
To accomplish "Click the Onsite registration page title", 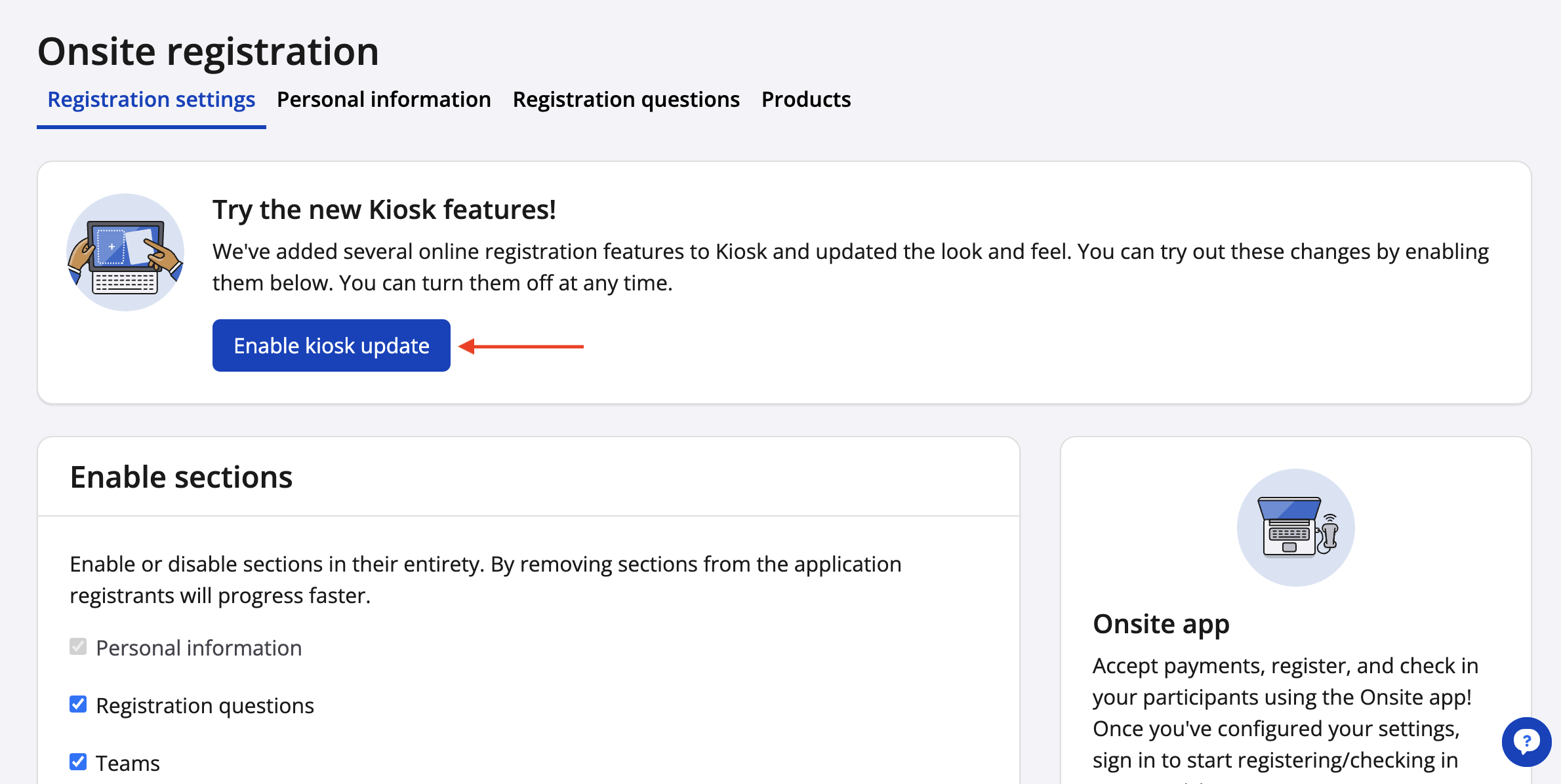I will pyautogui.click(x=208, y=52).
